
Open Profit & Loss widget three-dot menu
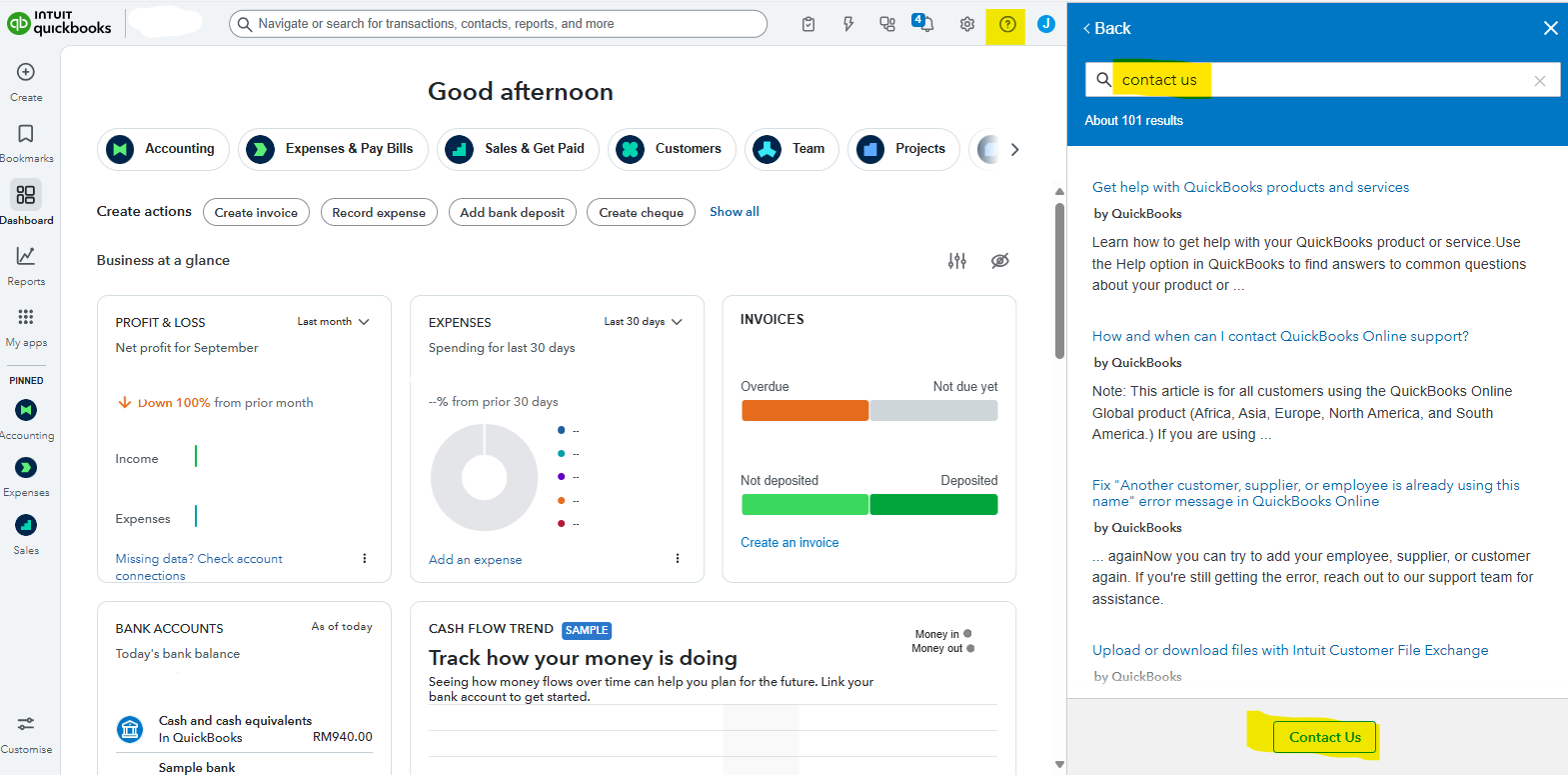[x=364, y=559]
